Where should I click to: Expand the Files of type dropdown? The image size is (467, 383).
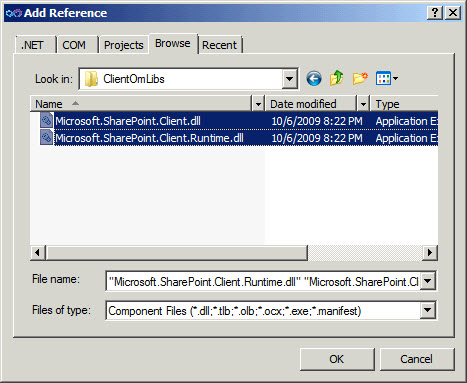pyautogui.click(x=428, y=310)
